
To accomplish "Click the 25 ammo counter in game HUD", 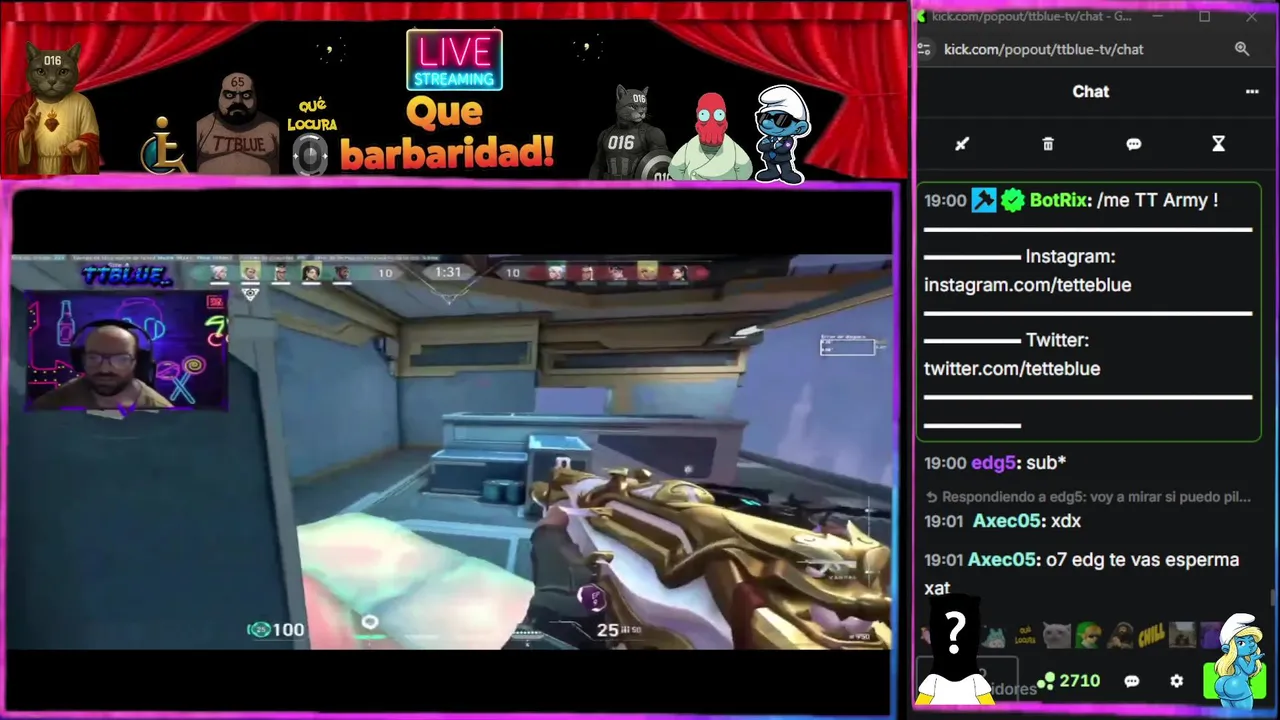I will point(607,630).
